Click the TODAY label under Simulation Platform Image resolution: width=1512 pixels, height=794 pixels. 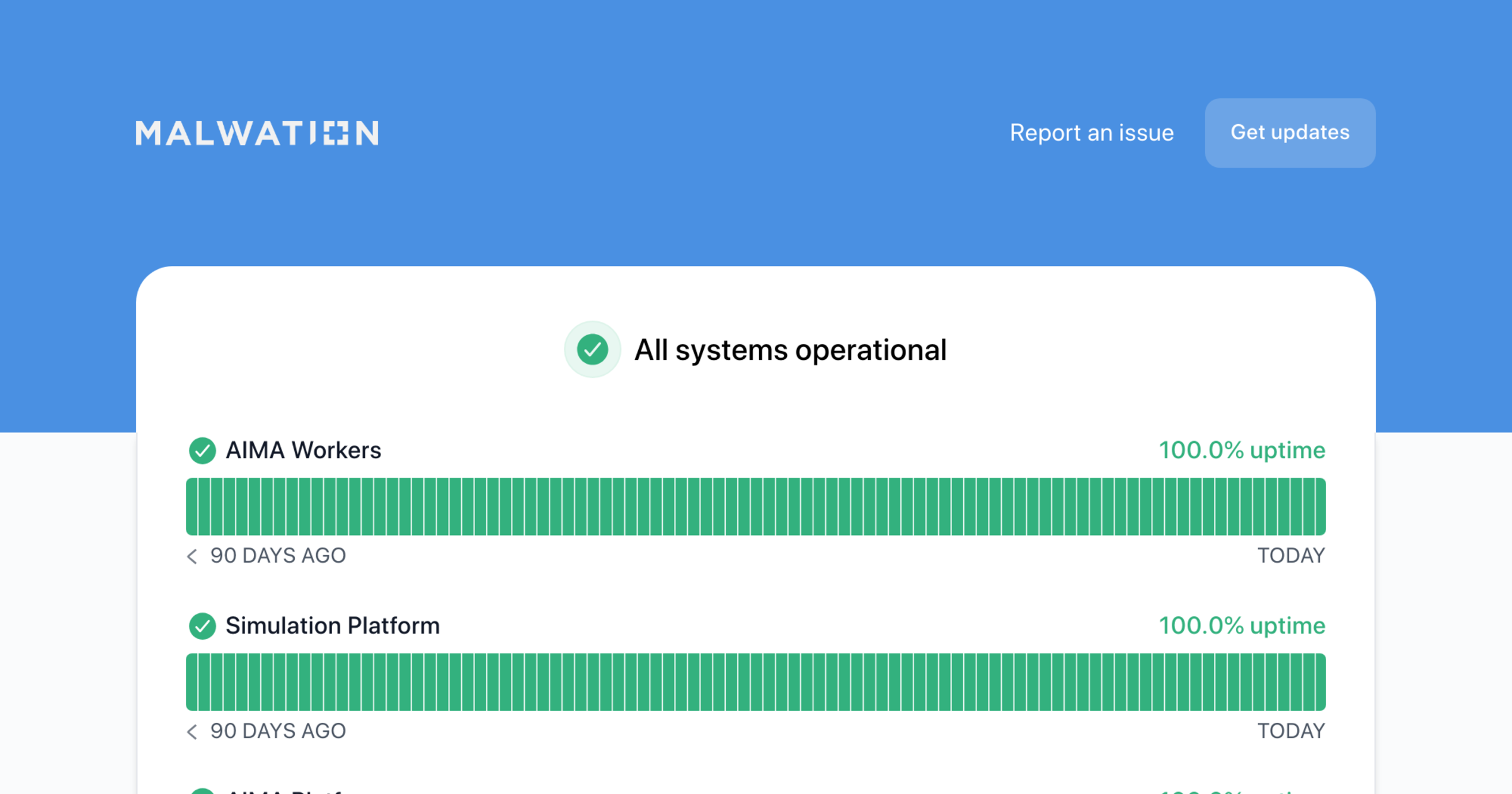point(1291,731)
